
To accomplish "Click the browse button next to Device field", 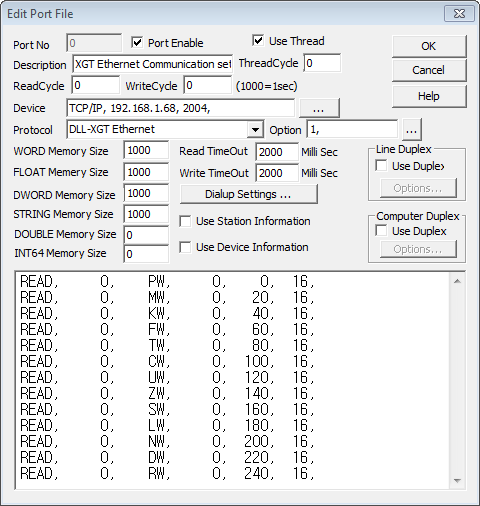I will click(319, 108).
